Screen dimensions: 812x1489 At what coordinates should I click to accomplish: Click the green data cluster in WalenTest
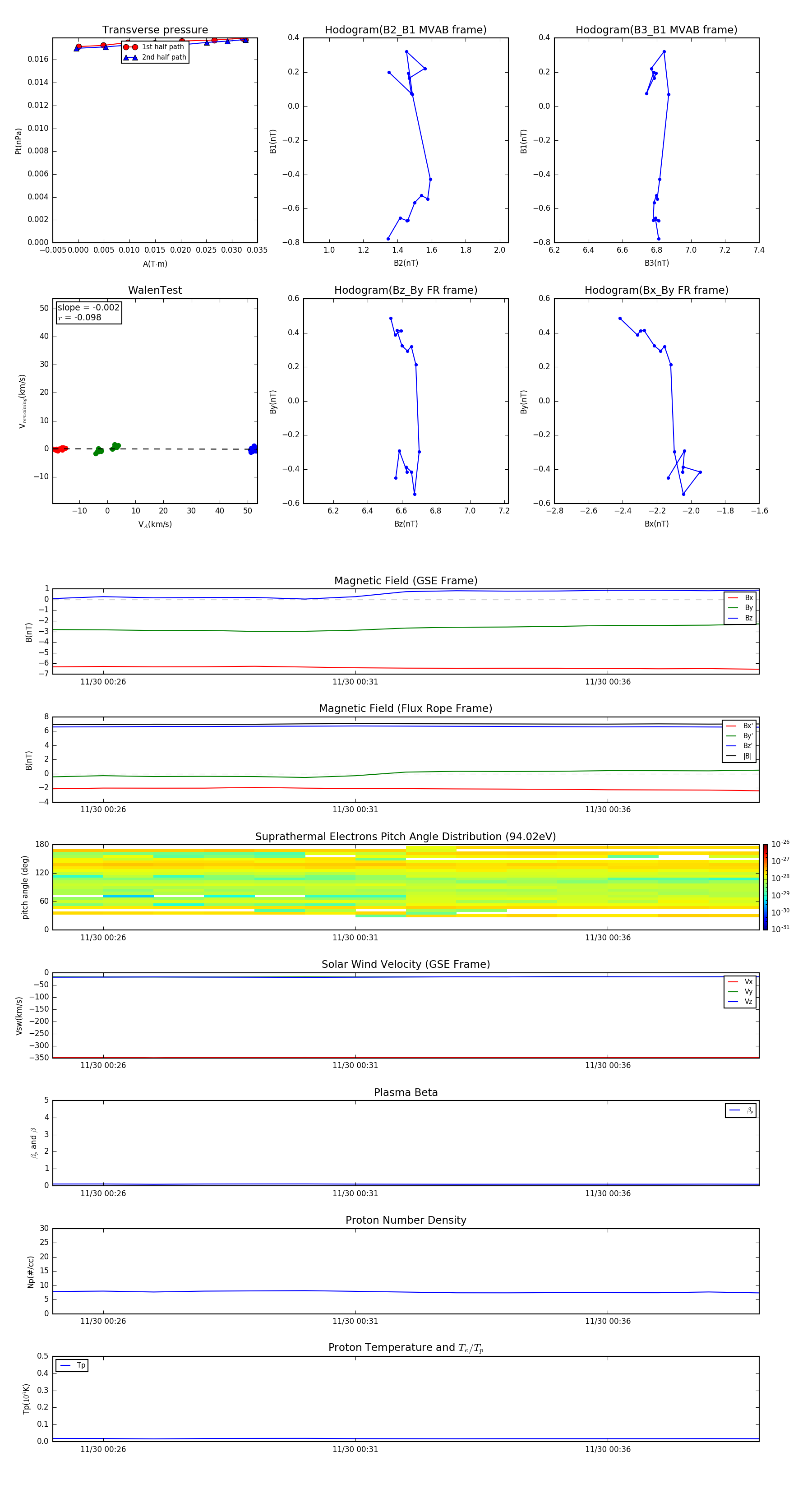(x=106, y=448)
